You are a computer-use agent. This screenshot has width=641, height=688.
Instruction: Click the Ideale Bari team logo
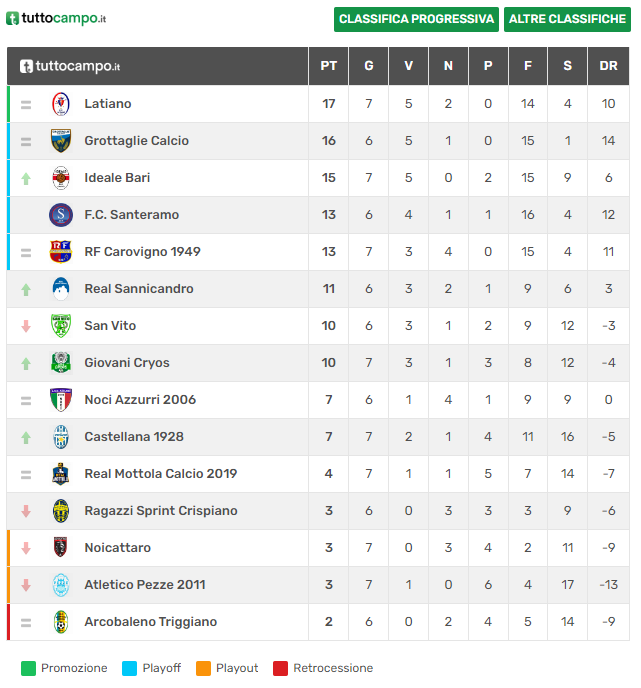coord(61,178)
